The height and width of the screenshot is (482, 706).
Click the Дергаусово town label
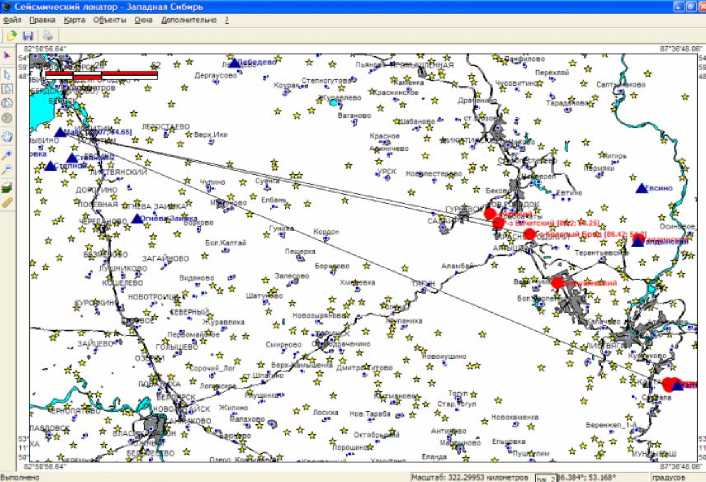(x=216, y=76)
